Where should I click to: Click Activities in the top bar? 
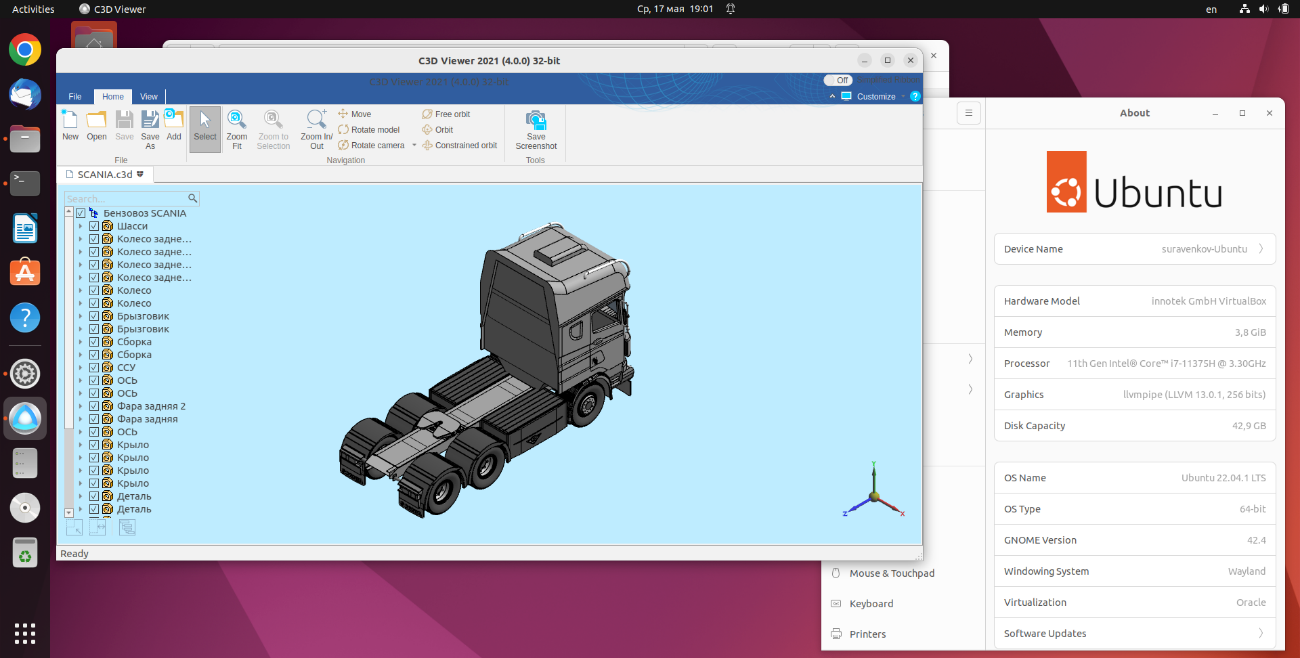[33, 9]
